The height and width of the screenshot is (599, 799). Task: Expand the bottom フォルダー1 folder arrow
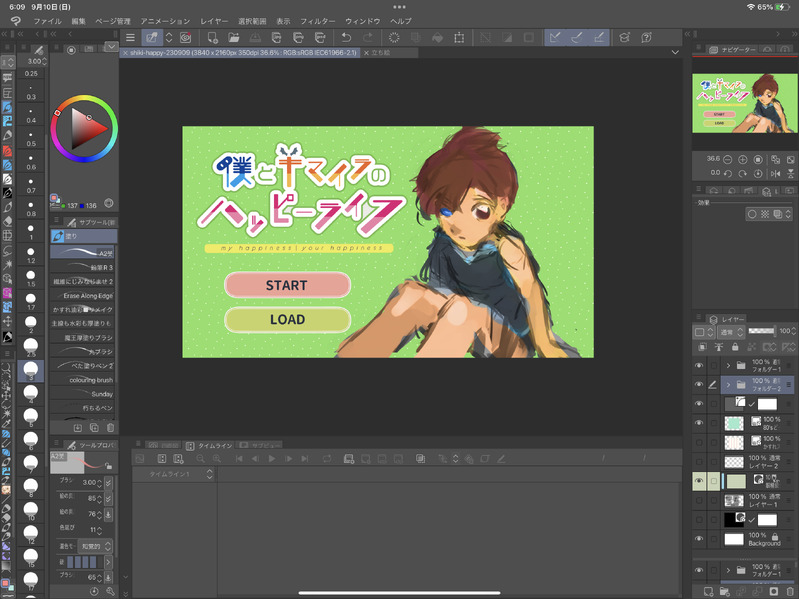(x=729, y=570)
